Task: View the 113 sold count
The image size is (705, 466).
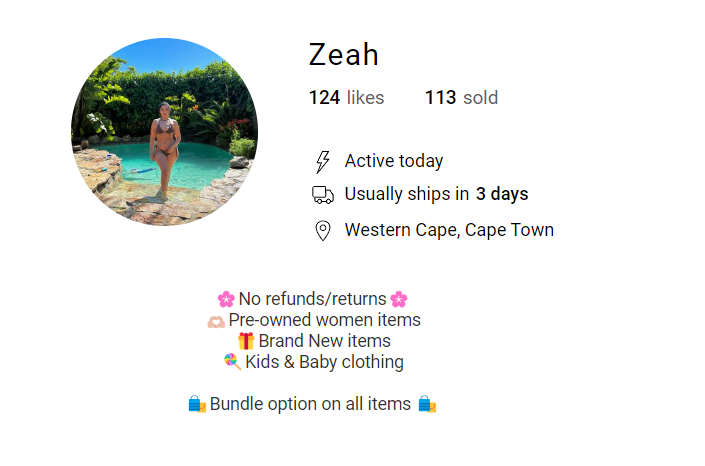Action: tap(461, 98)
